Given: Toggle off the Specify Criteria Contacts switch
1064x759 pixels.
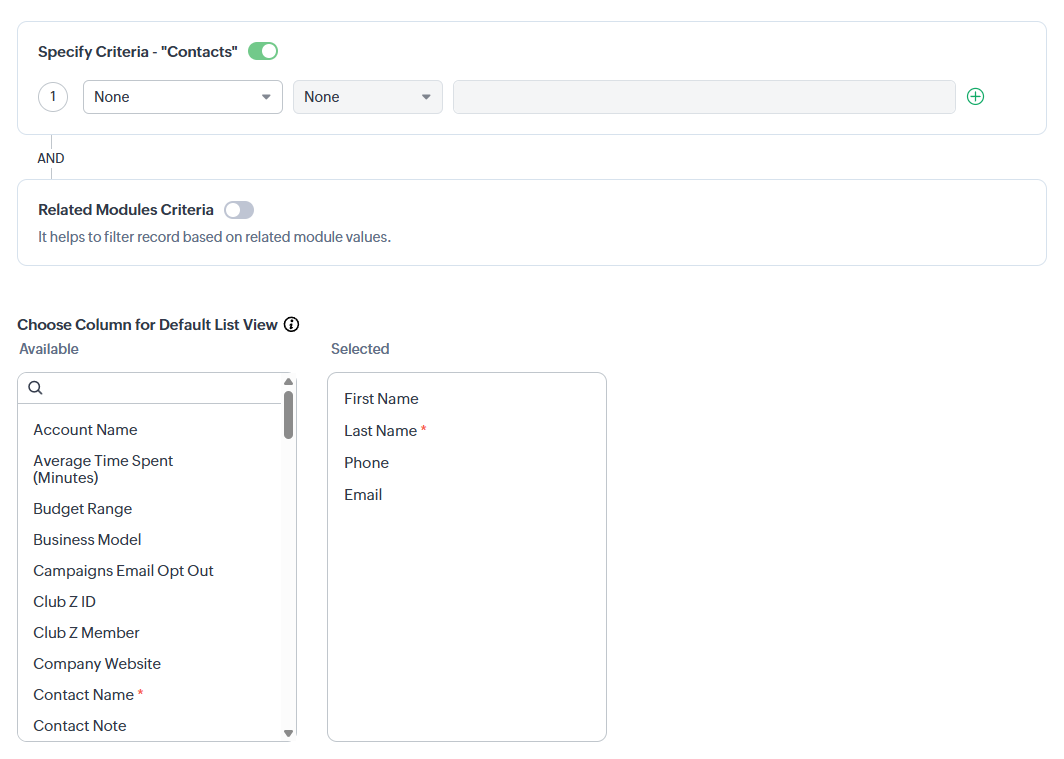Looking at the screenshot, I should pyautogui.click(x=263, y=51).
